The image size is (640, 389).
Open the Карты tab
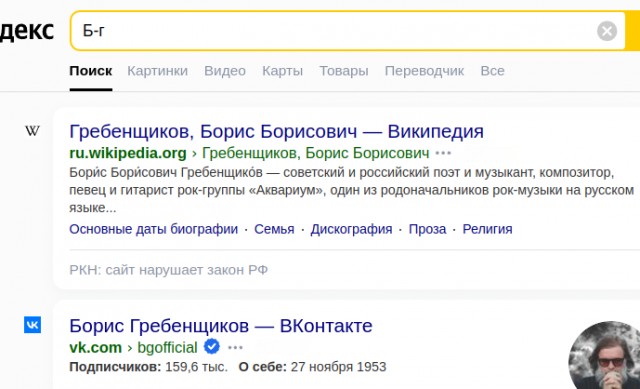pos(282,71)
